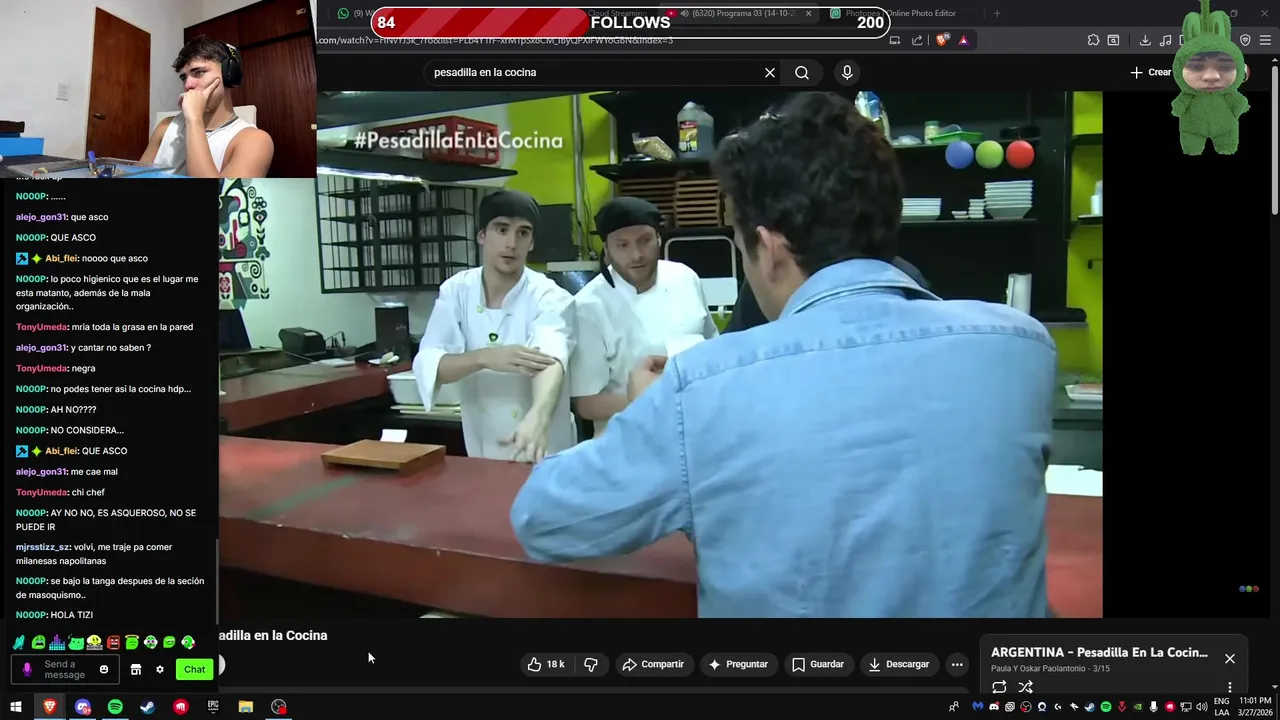Click the Preguntar button

(x=738, y=664)
